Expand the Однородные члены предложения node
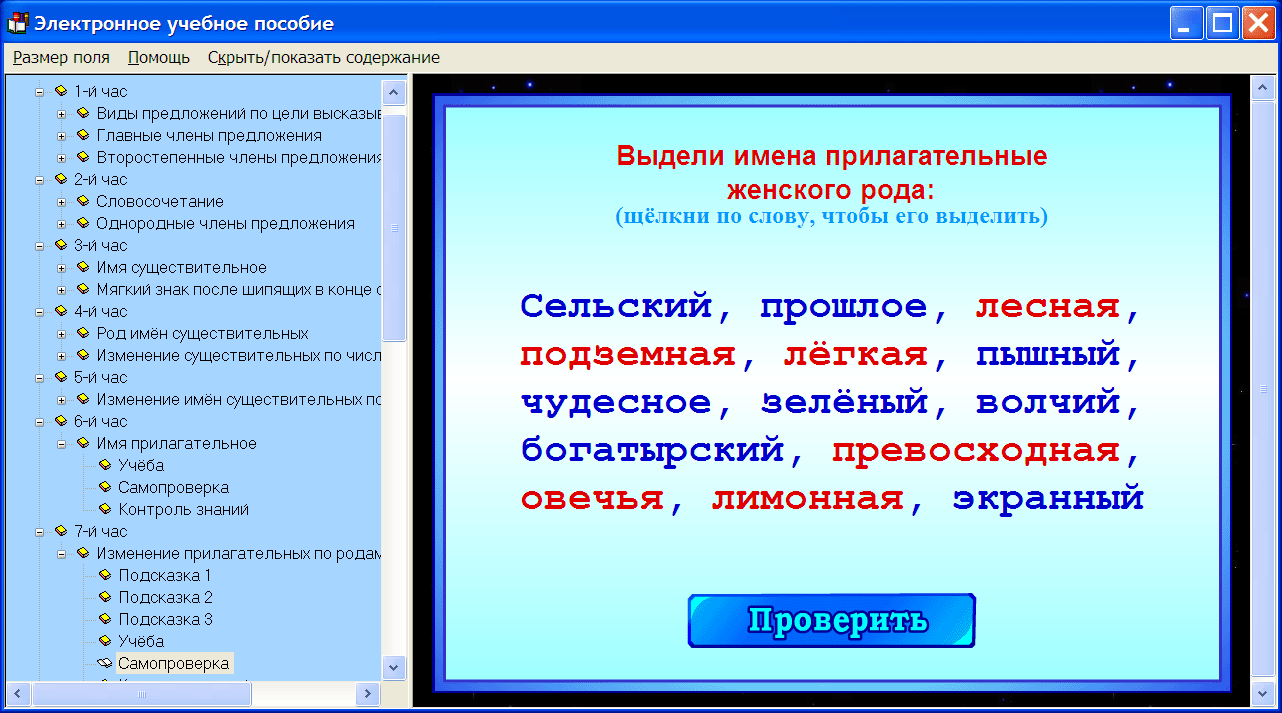 (x=60, y=223)
